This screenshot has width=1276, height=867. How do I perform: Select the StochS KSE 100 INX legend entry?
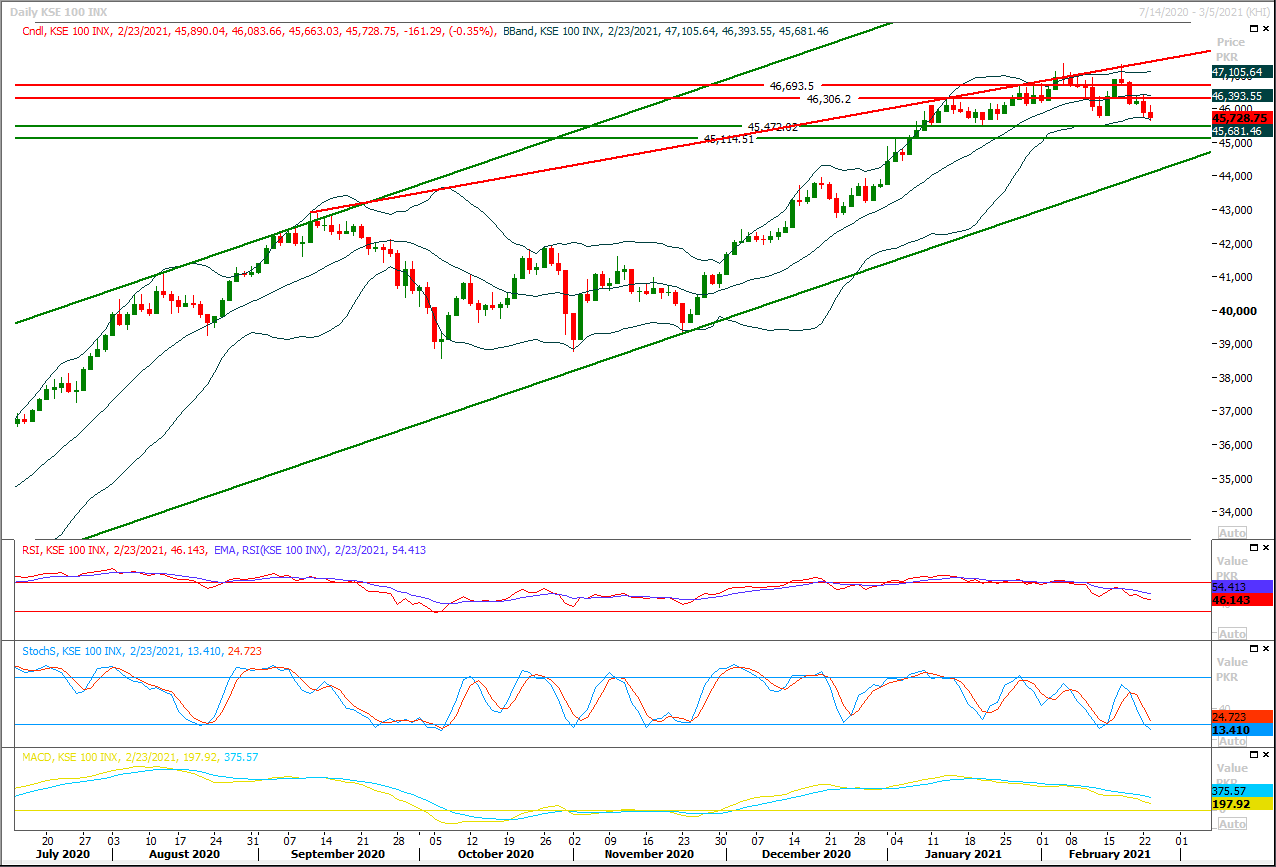[142, 651]
